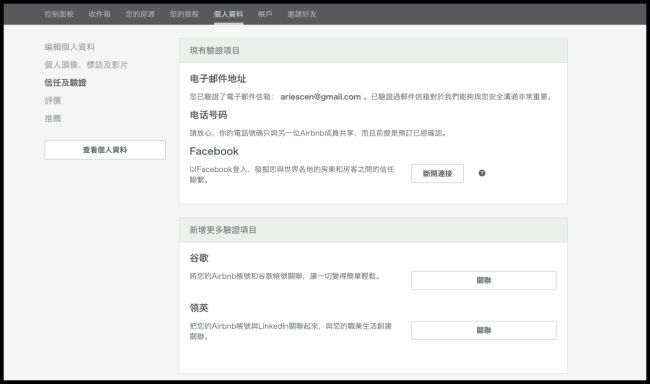Go to 個人頭像、標誌及影片 sidebar link
650x384 pixels.
pos(86,65)
